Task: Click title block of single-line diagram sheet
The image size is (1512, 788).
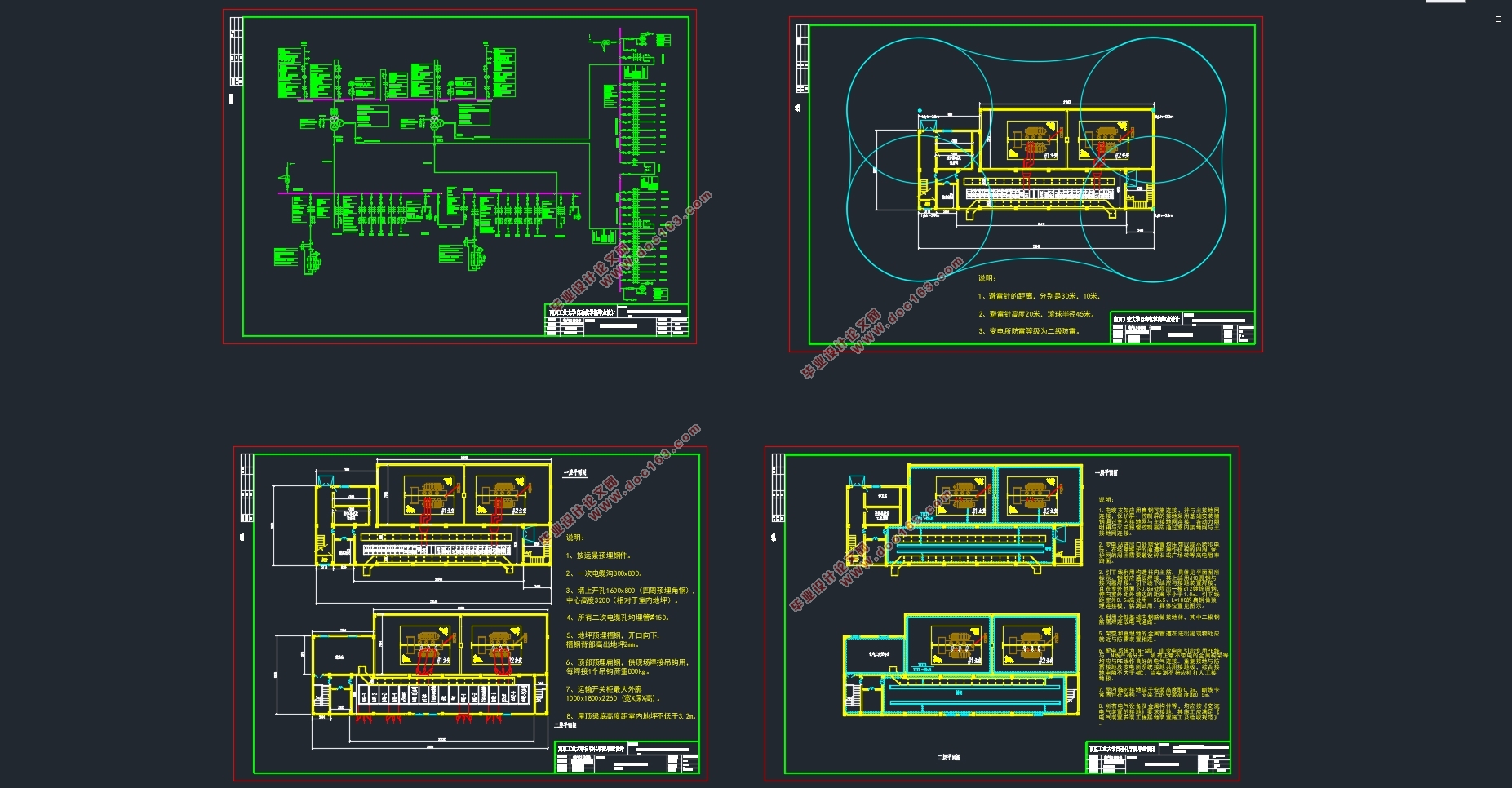Action: 617,320
